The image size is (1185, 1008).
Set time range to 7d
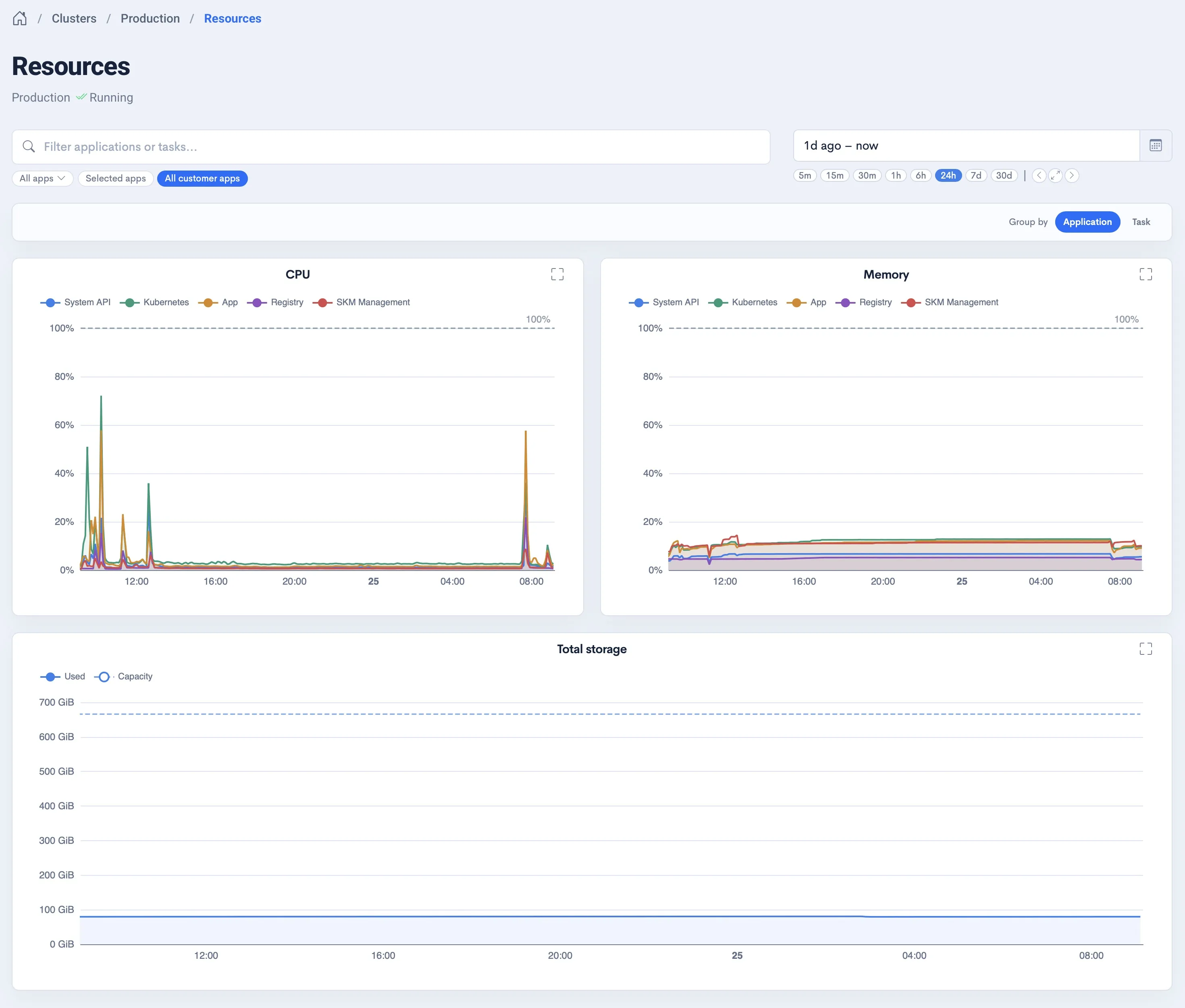click(976, 175)
